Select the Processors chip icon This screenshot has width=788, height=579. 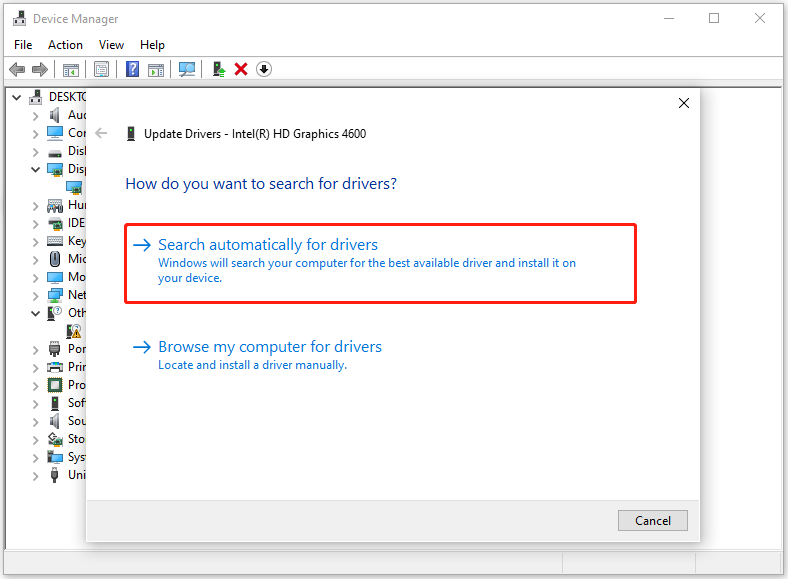(x=55, y=385)
